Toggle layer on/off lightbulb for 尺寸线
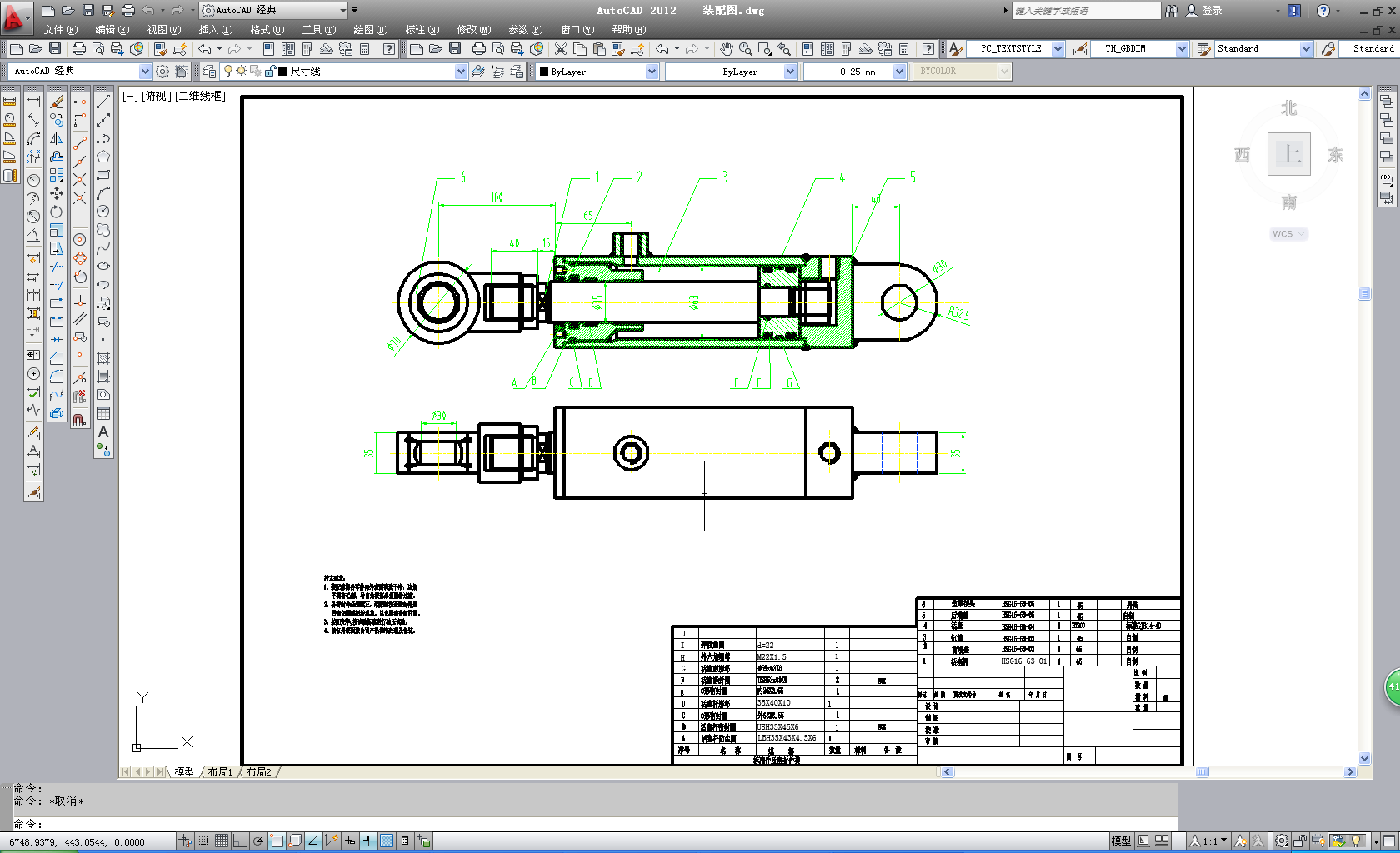This screenshot has height=853, width=1400. pos(228,72)
